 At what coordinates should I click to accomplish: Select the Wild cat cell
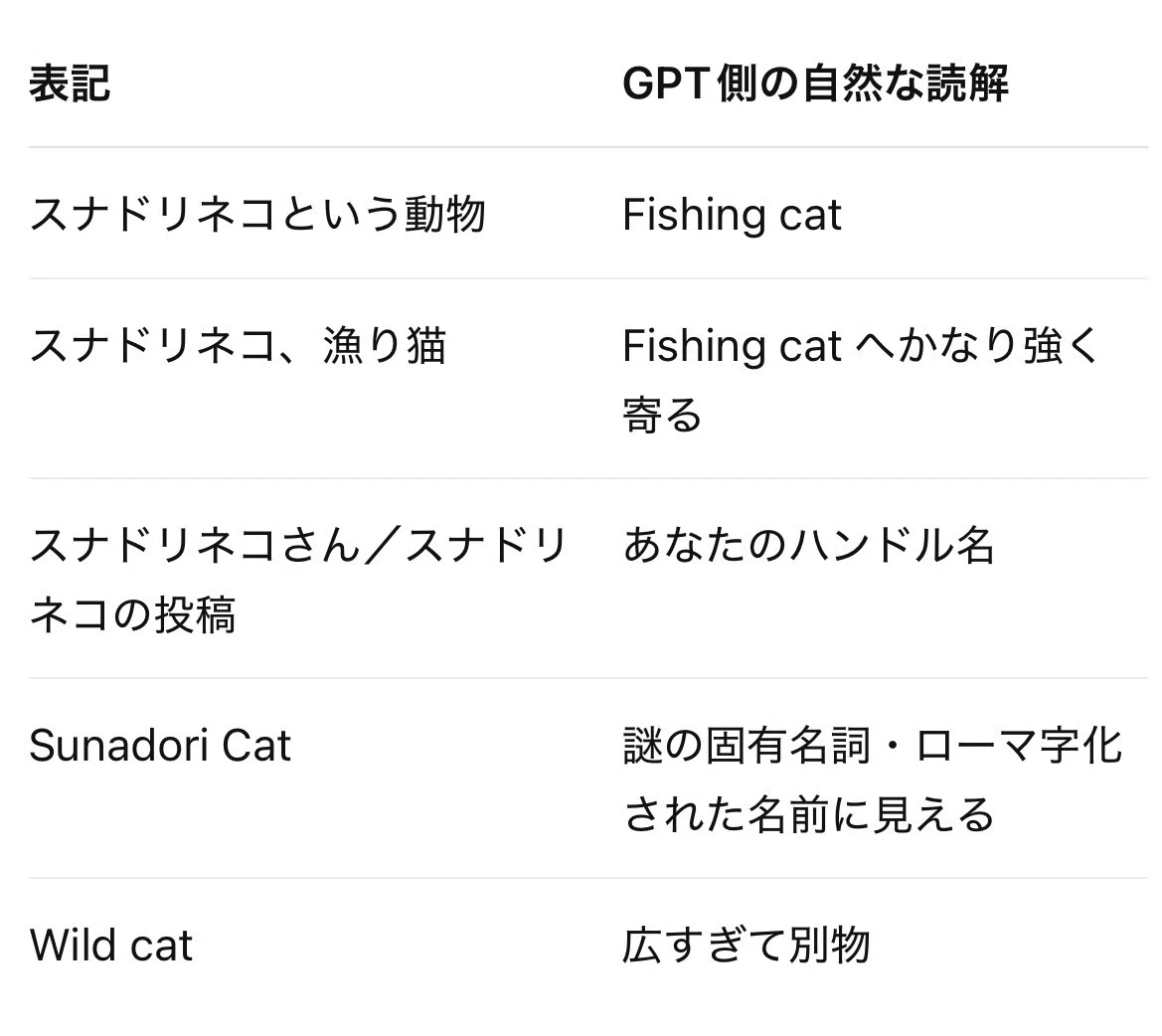[111, 946]
